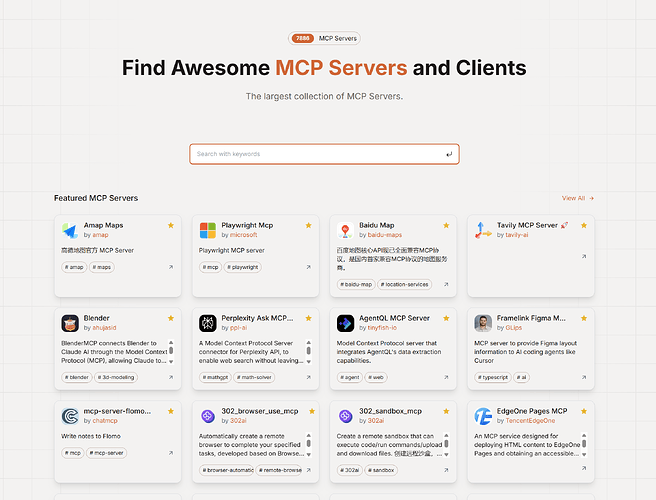Click the star on Blender card

[171, 318]
